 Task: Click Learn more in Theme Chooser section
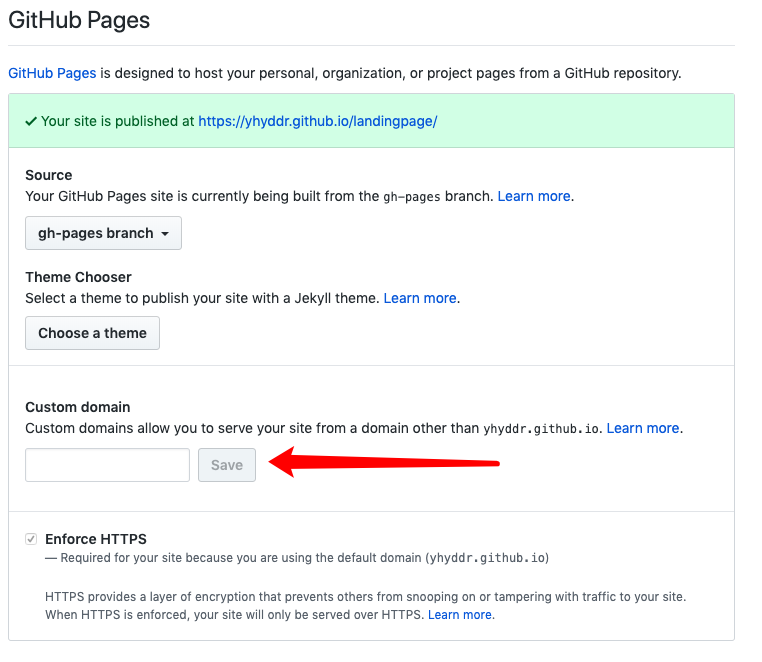click(420, 298)
